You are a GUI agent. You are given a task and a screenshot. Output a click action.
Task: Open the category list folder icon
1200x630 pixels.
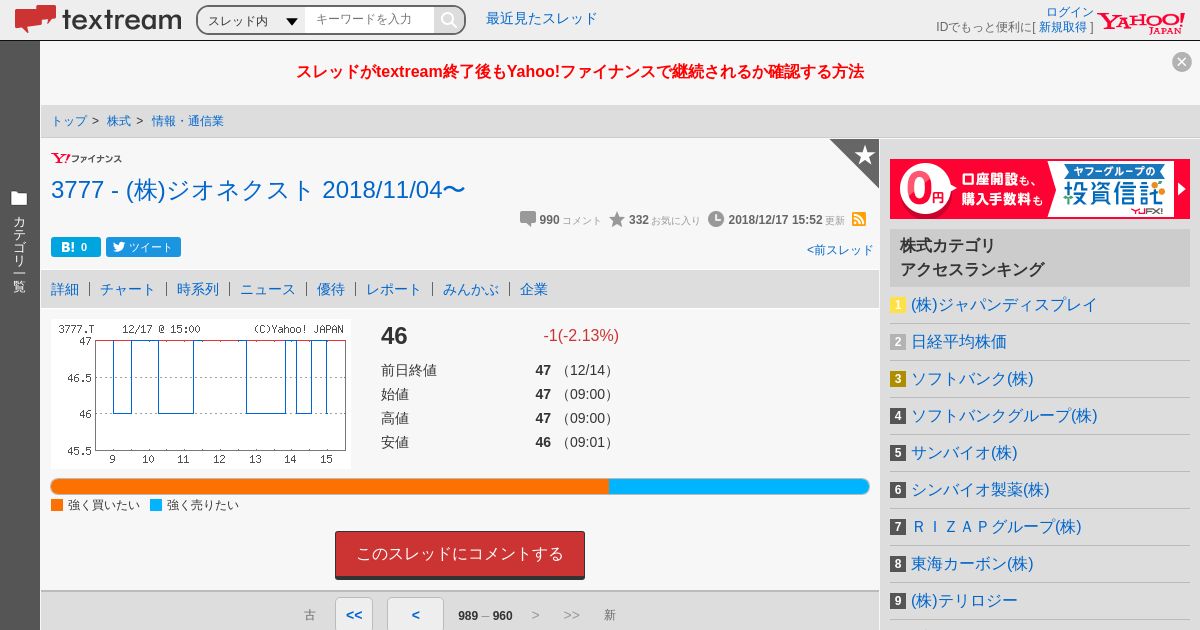click(19, 198)
